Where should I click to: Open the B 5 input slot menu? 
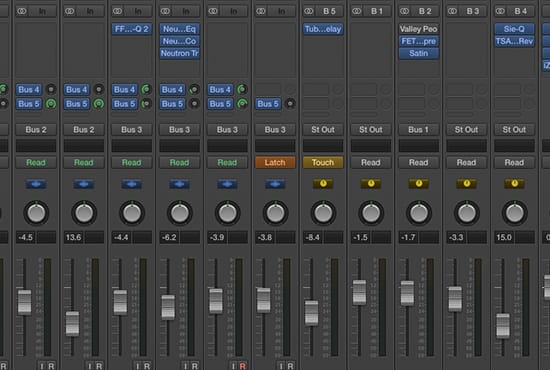[x=329, y=11]
